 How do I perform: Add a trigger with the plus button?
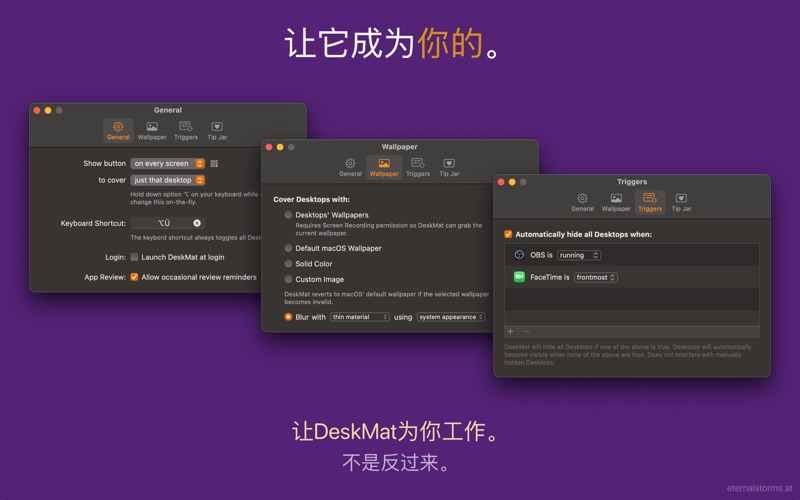click(510, 332)
